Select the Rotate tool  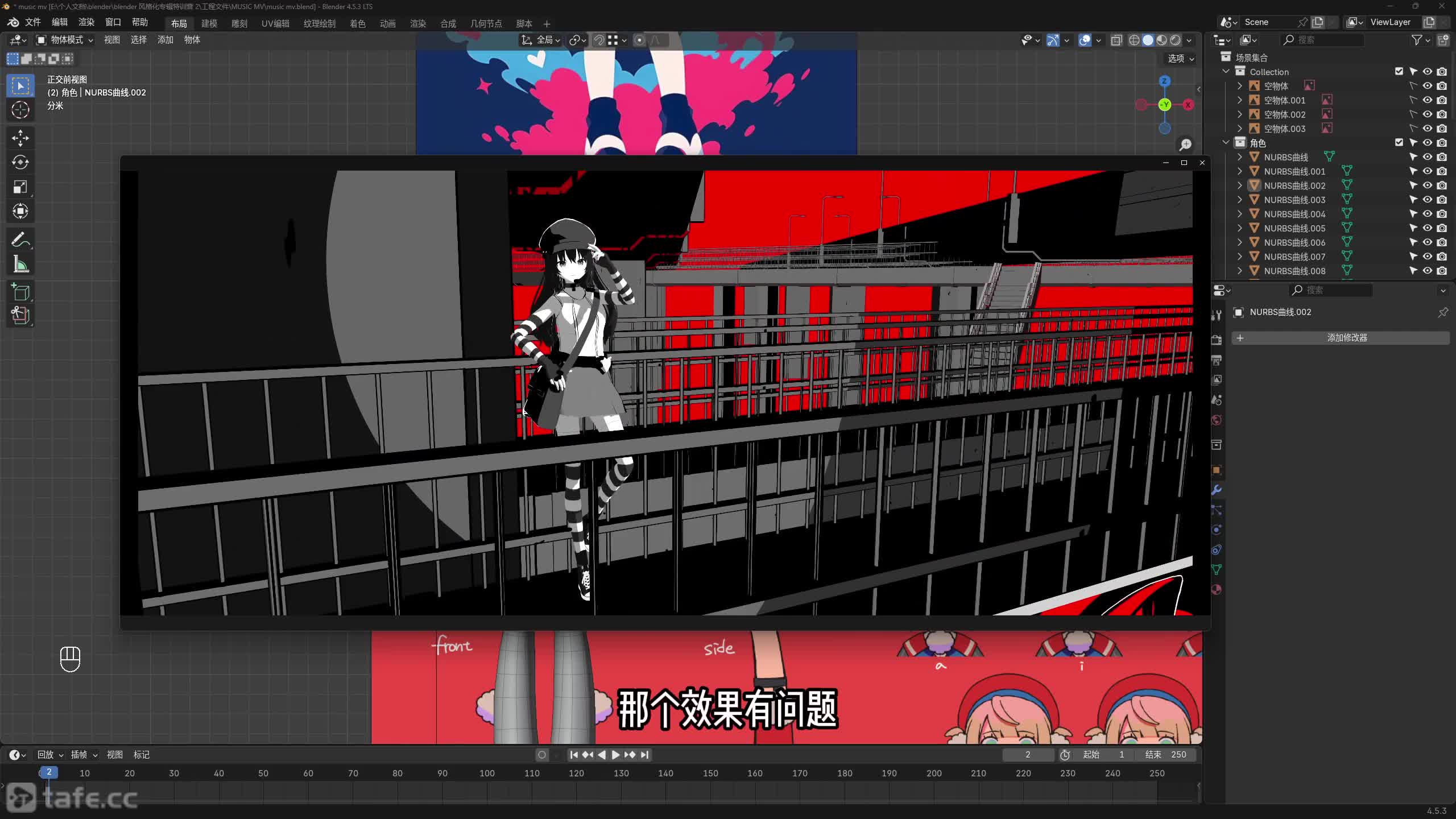click(x=20, y=163)
